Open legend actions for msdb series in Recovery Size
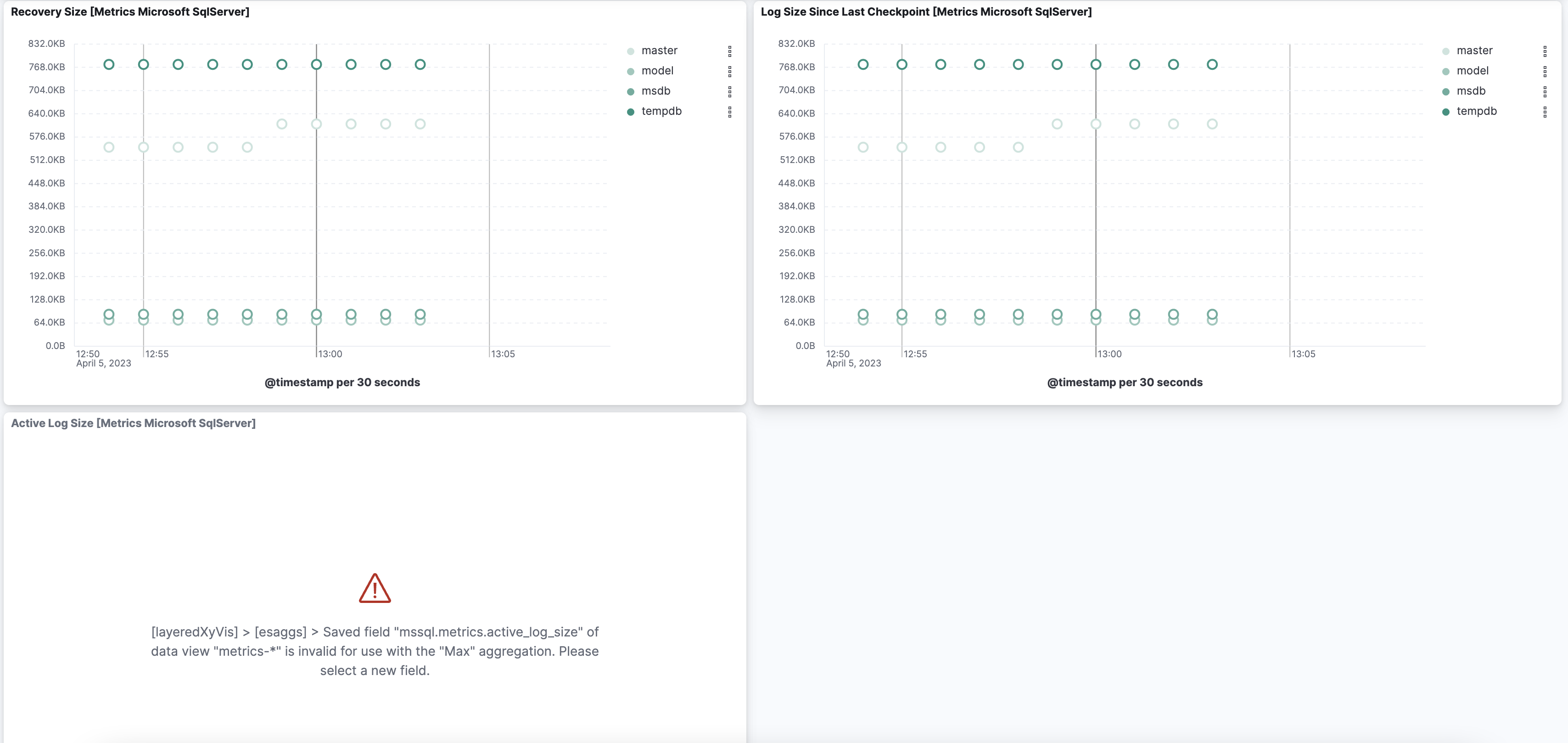The height and width of the screenshot is (743, 1568). (x=730, y=92)
